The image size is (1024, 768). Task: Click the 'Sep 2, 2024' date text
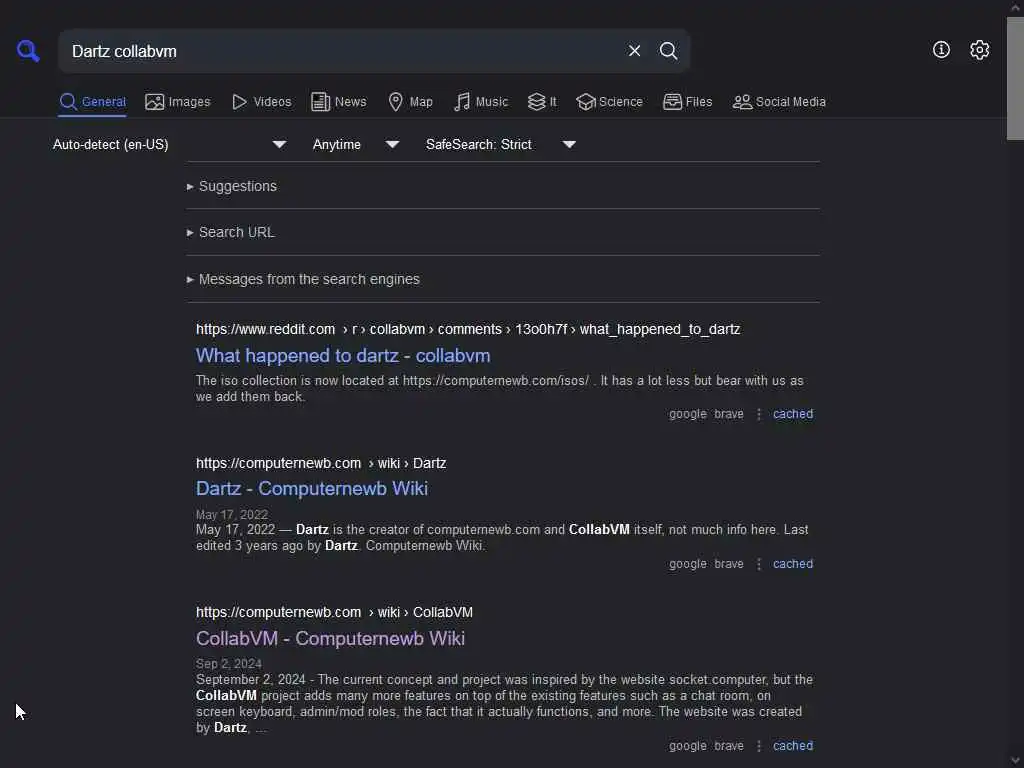click(229, 664)
